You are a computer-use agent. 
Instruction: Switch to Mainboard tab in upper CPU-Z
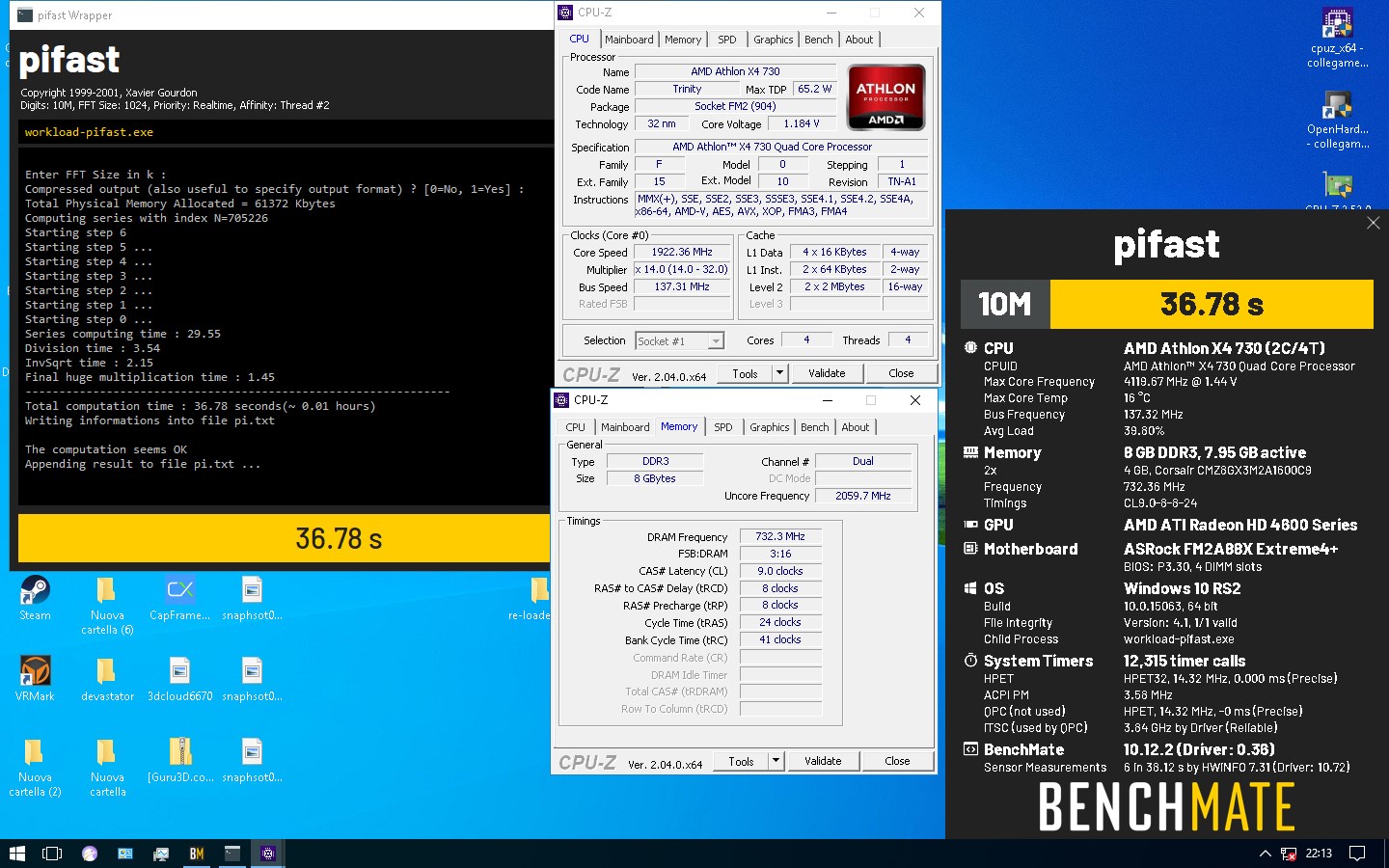click(x=629, y=40)
